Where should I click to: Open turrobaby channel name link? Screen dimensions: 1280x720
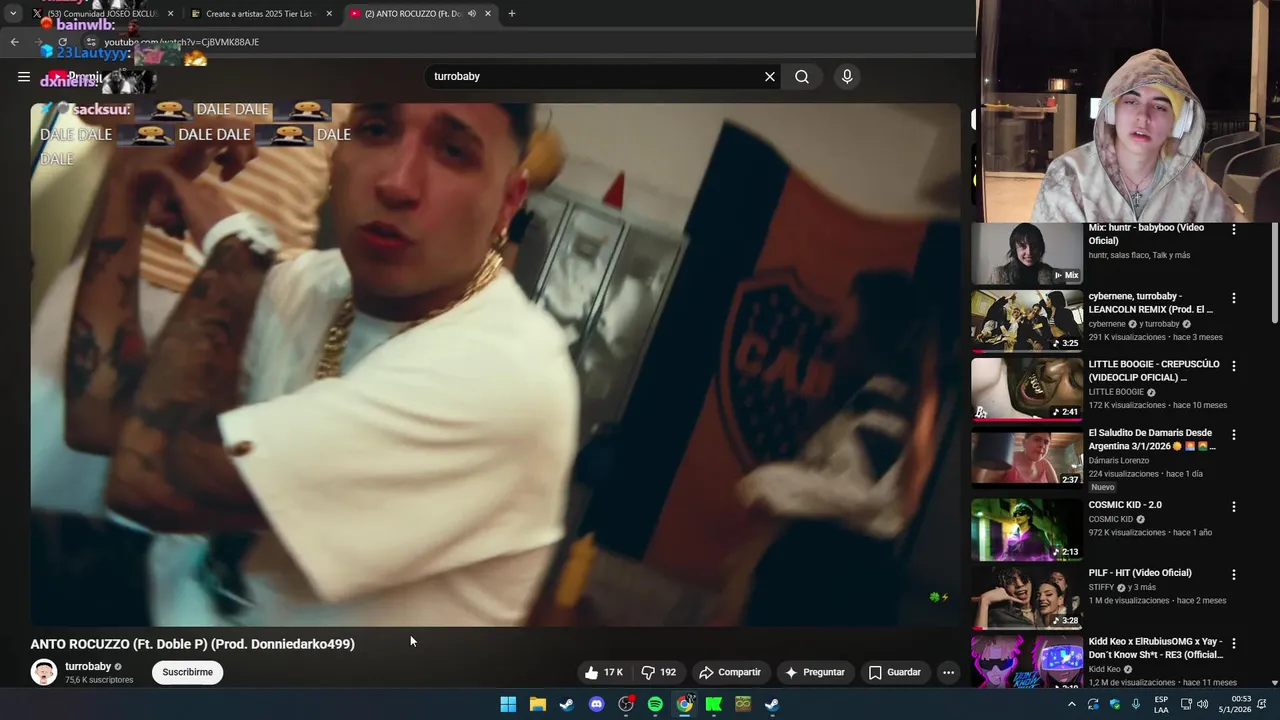pyautogui.click(x=88, y=666)
